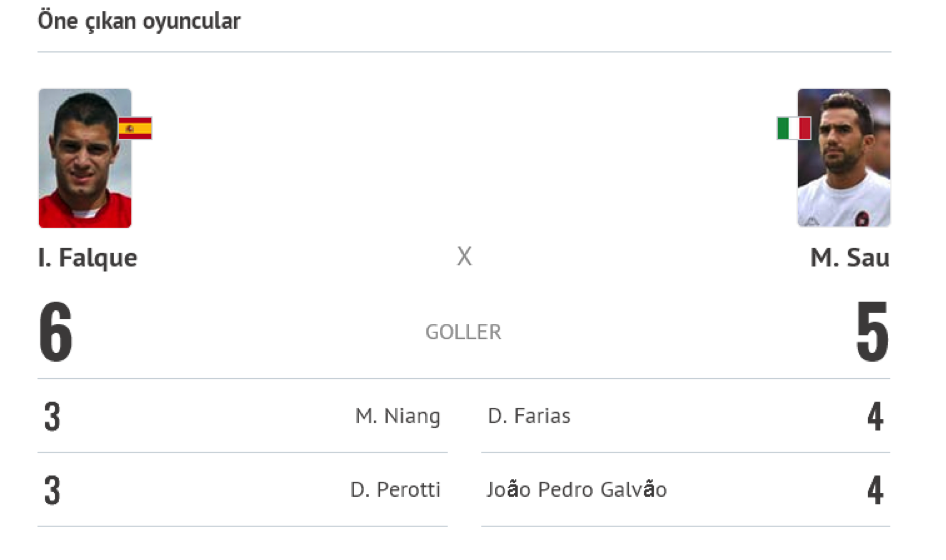The height and width of the screenshot is (560, 946).
Task: Open I. Falque's player photo
Action: pos(85,158)
